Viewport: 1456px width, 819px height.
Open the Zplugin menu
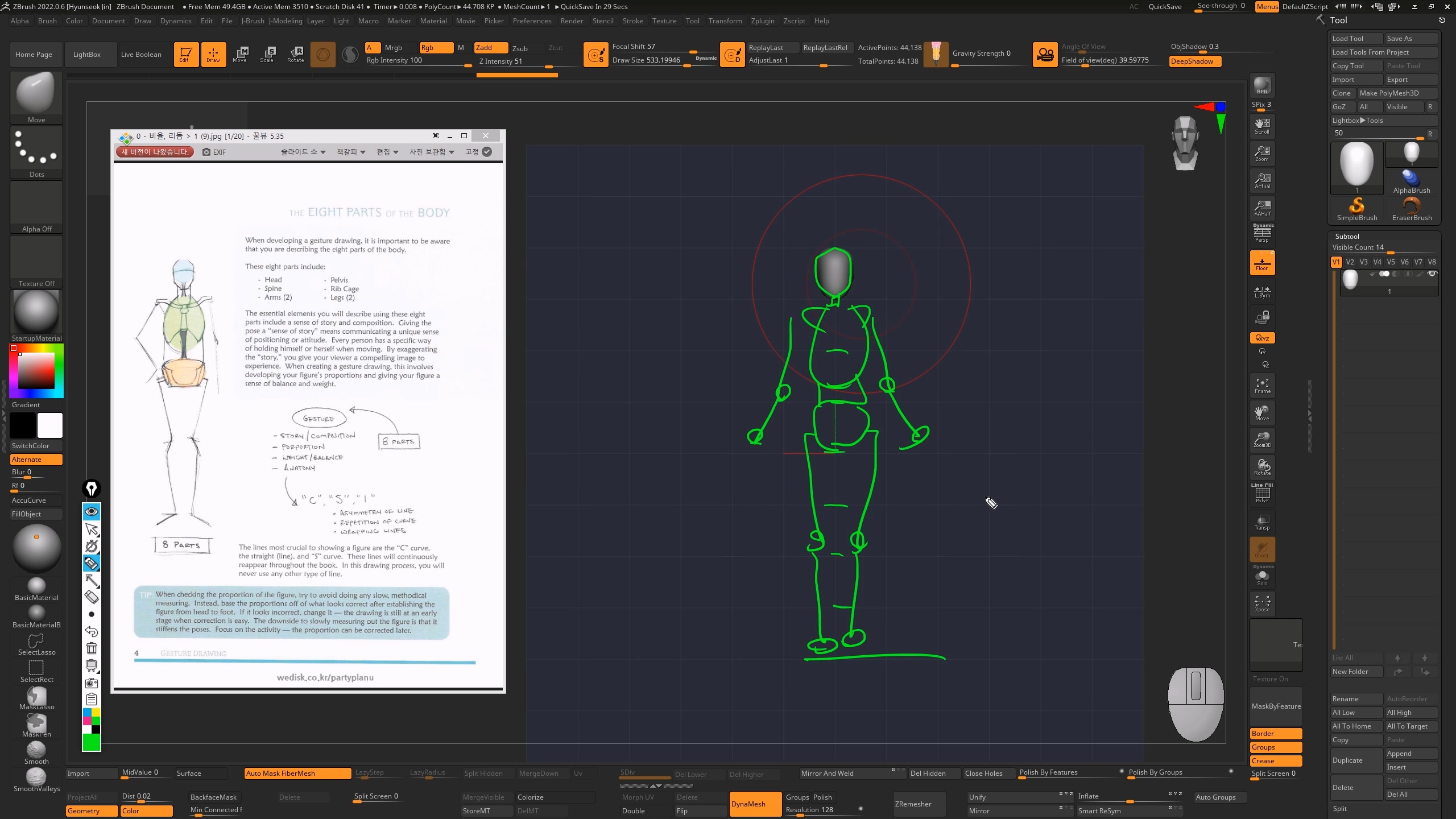click(x=762, y=21)
